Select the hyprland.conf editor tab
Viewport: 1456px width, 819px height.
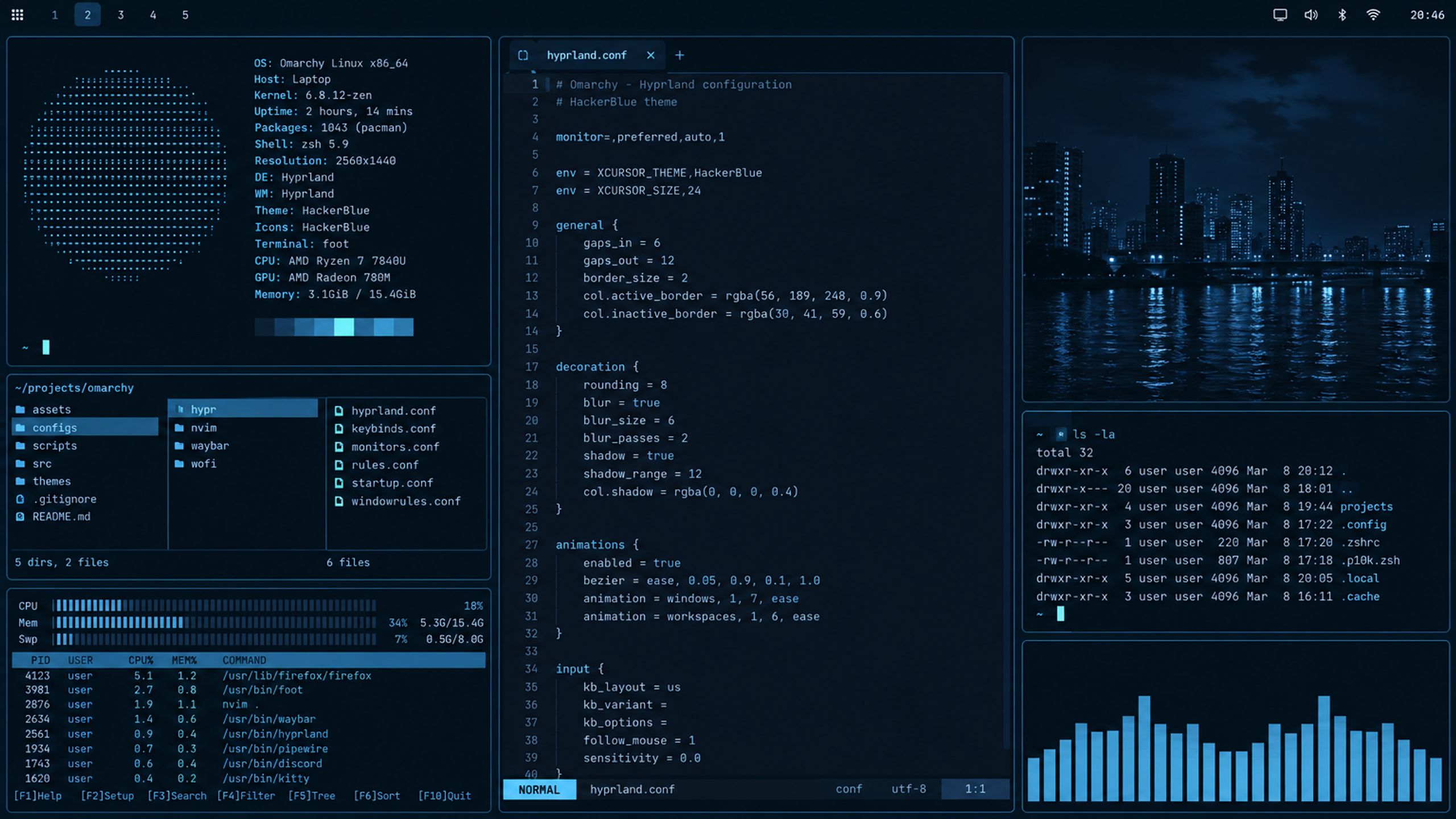[586, 55]
